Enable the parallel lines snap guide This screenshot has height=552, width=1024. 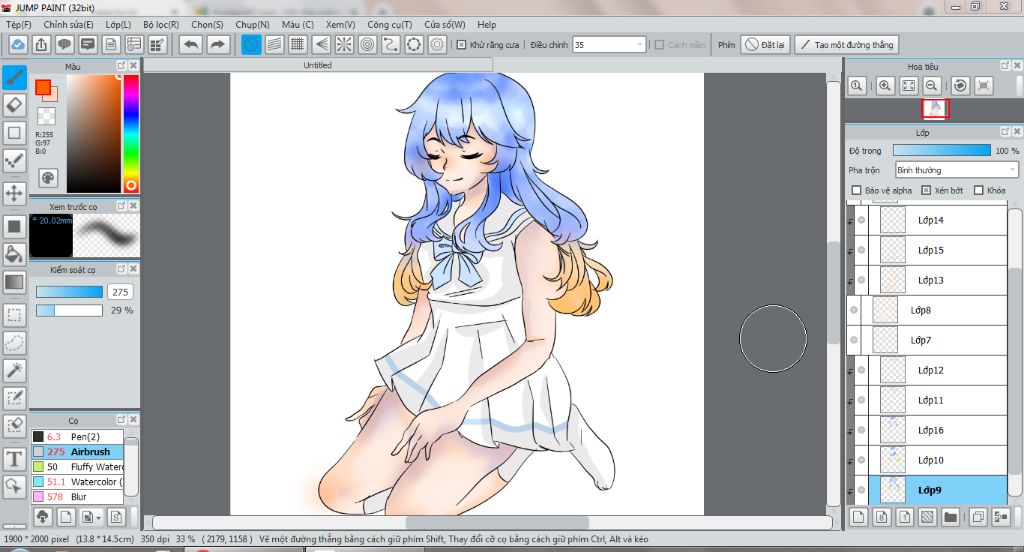274,44
